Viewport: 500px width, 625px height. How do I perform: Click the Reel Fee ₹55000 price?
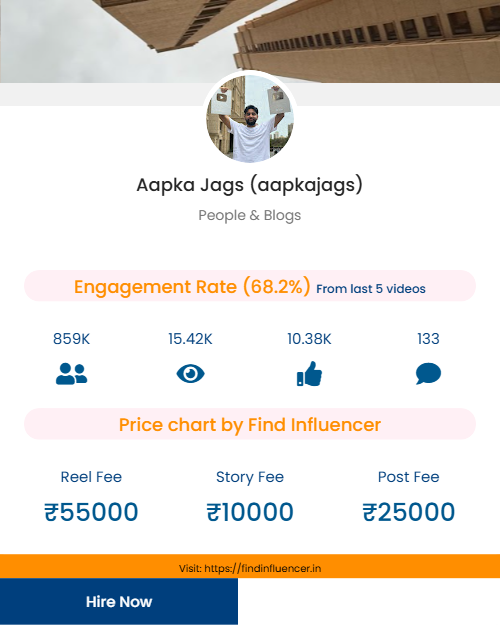(91, 512)
